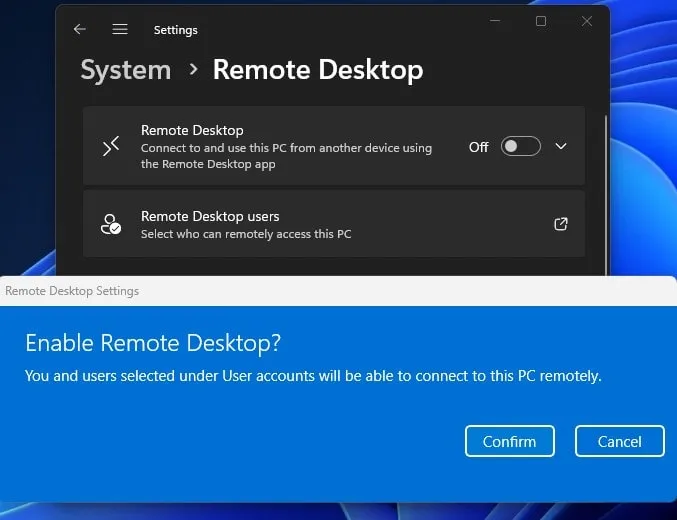This screenshot has height=520, width=677.
Task: Click the Remote Desktop users person icon
Action: click(x=111, y=224)
